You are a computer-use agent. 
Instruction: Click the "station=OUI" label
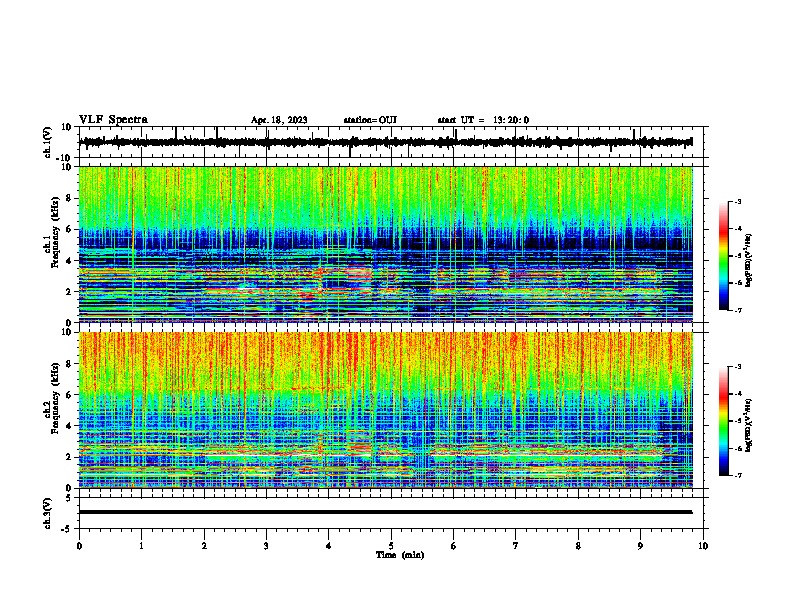click(370, 120)
